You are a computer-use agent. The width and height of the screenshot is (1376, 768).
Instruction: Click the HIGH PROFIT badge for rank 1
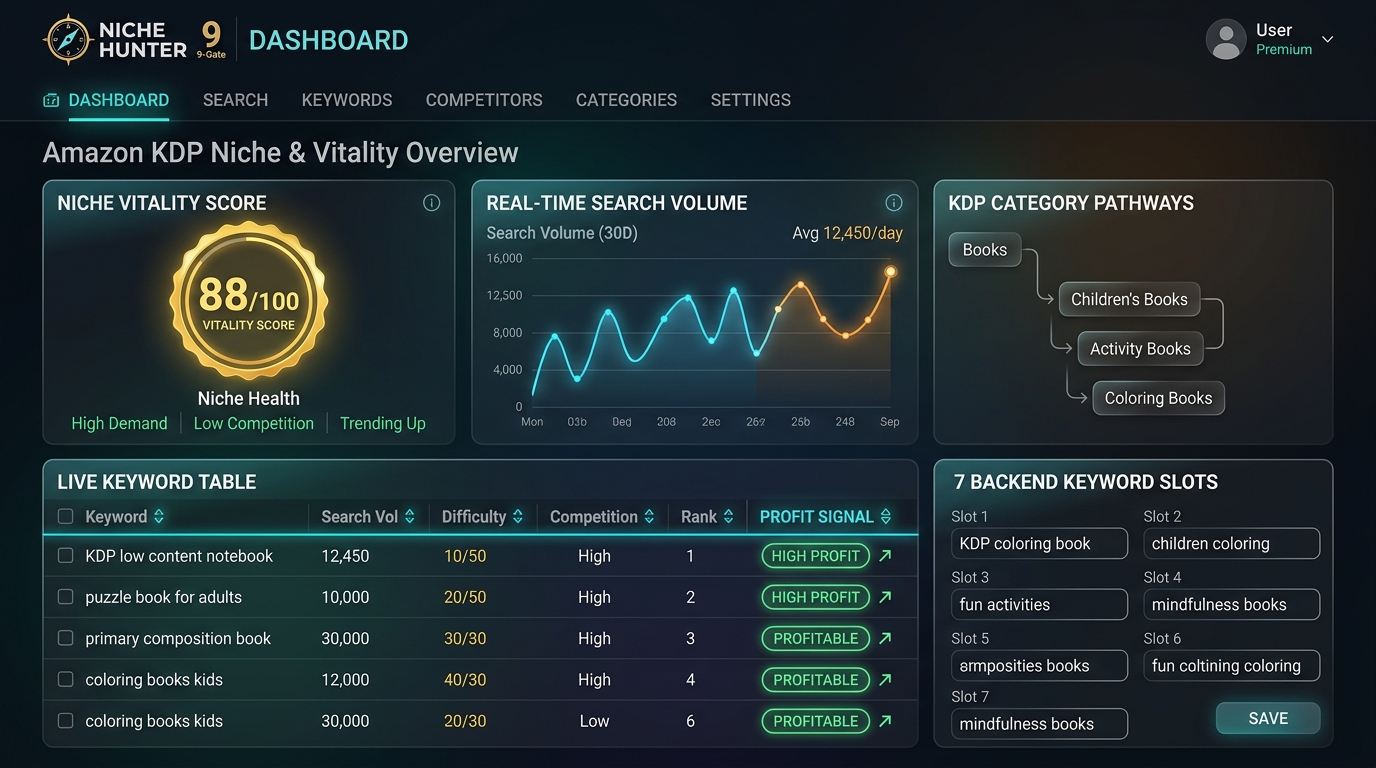pos(815,556)
